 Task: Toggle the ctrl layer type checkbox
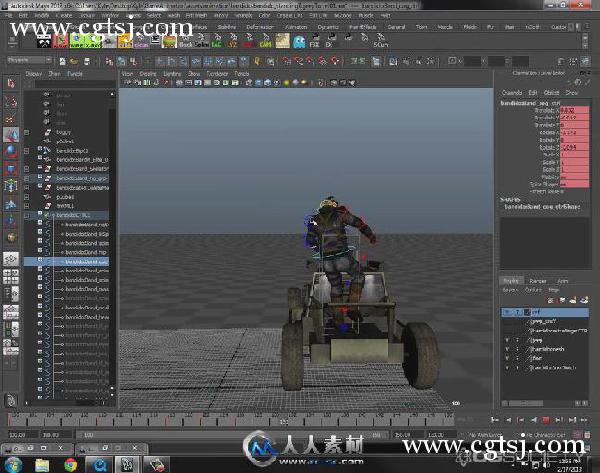point(518,313)
